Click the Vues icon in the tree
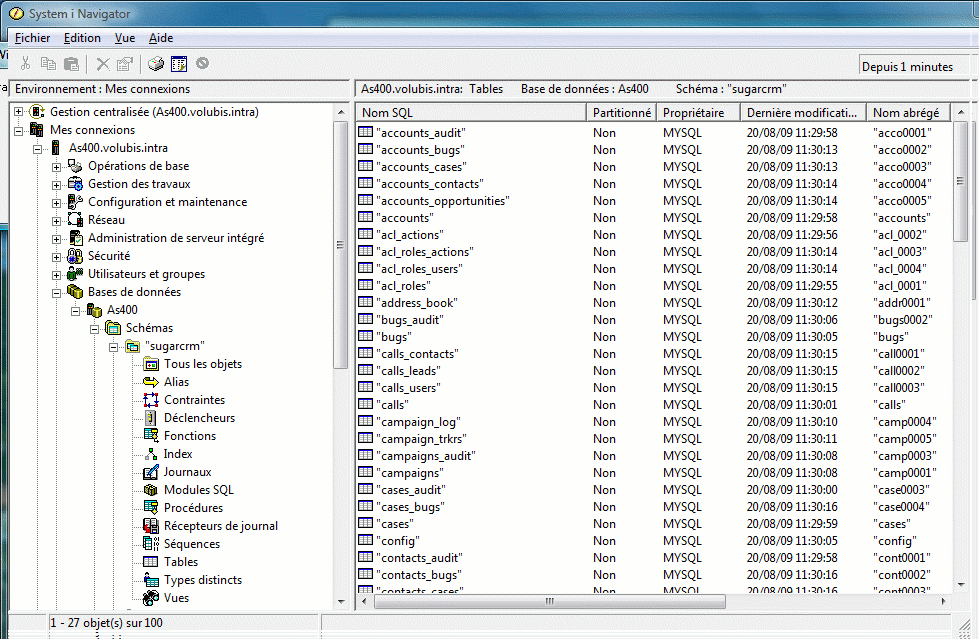The height and width of the screenshot is (639, 979). click(x=151, y=598)
